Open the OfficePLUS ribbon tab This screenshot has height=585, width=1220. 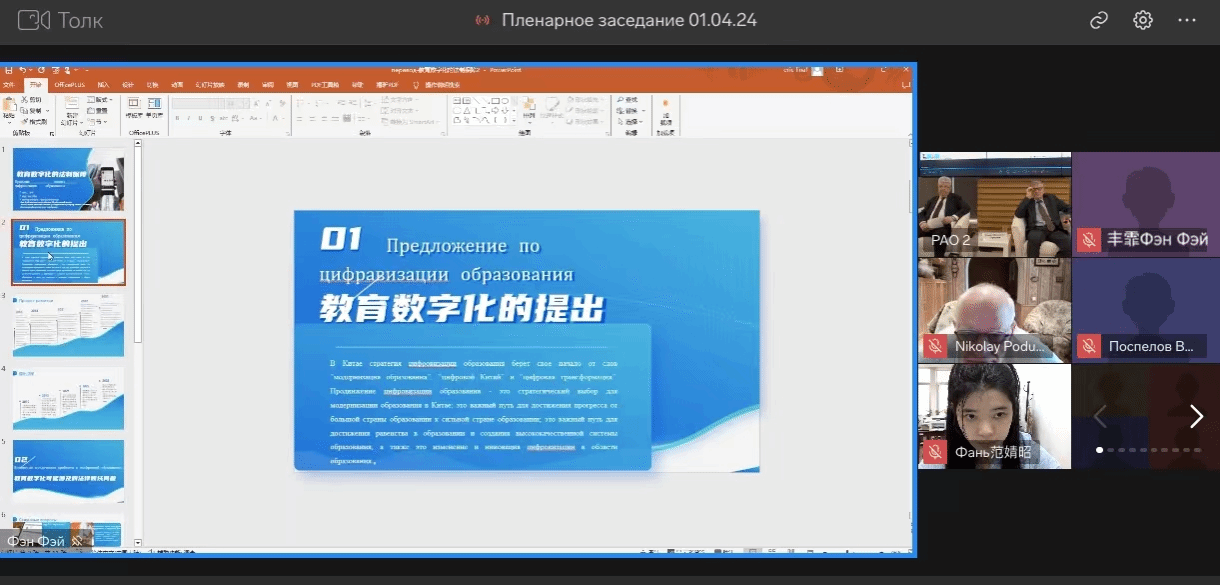tap(70, 85)
